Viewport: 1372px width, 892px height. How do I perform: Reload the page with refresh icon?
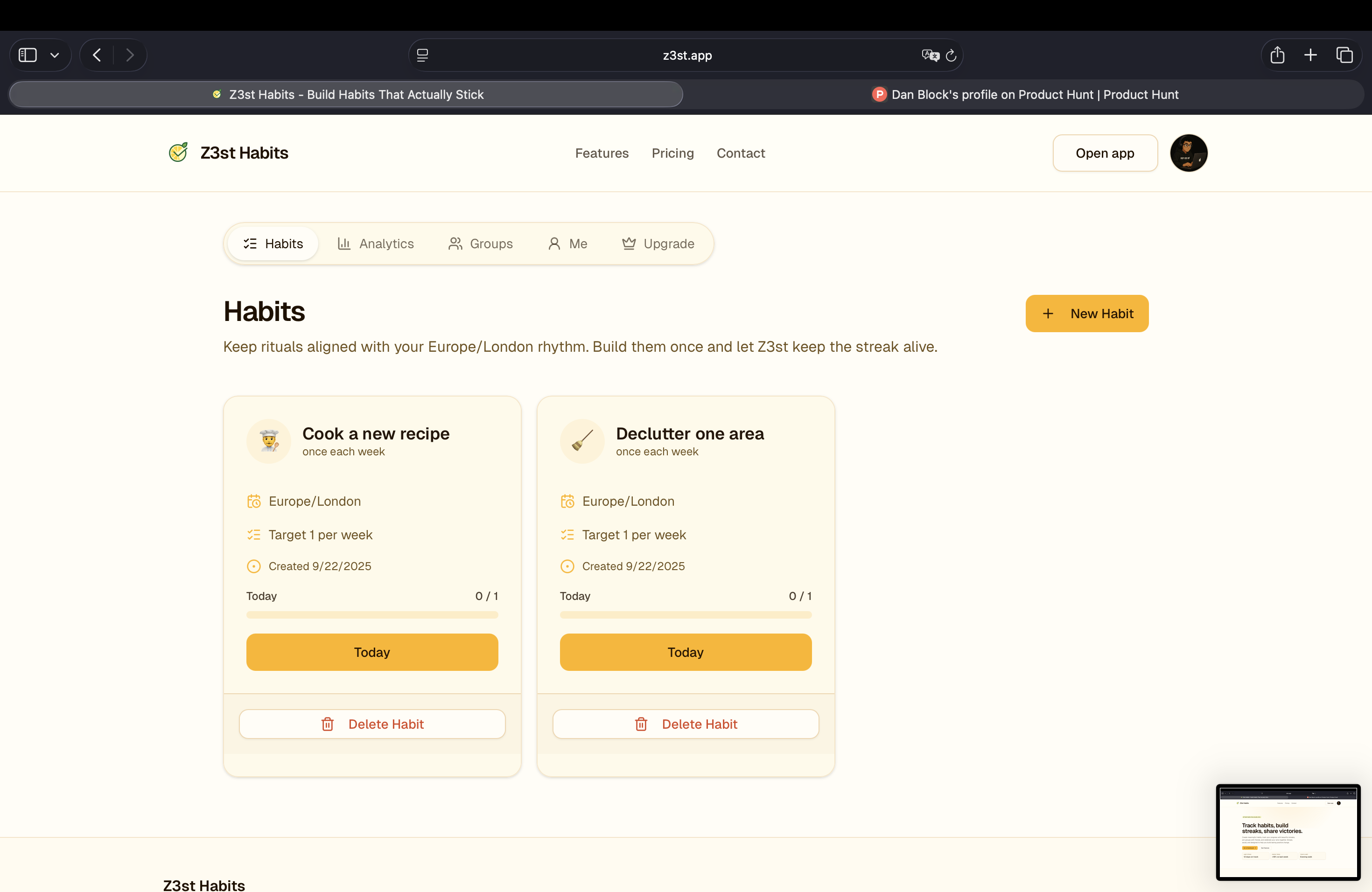pos(951,56)
